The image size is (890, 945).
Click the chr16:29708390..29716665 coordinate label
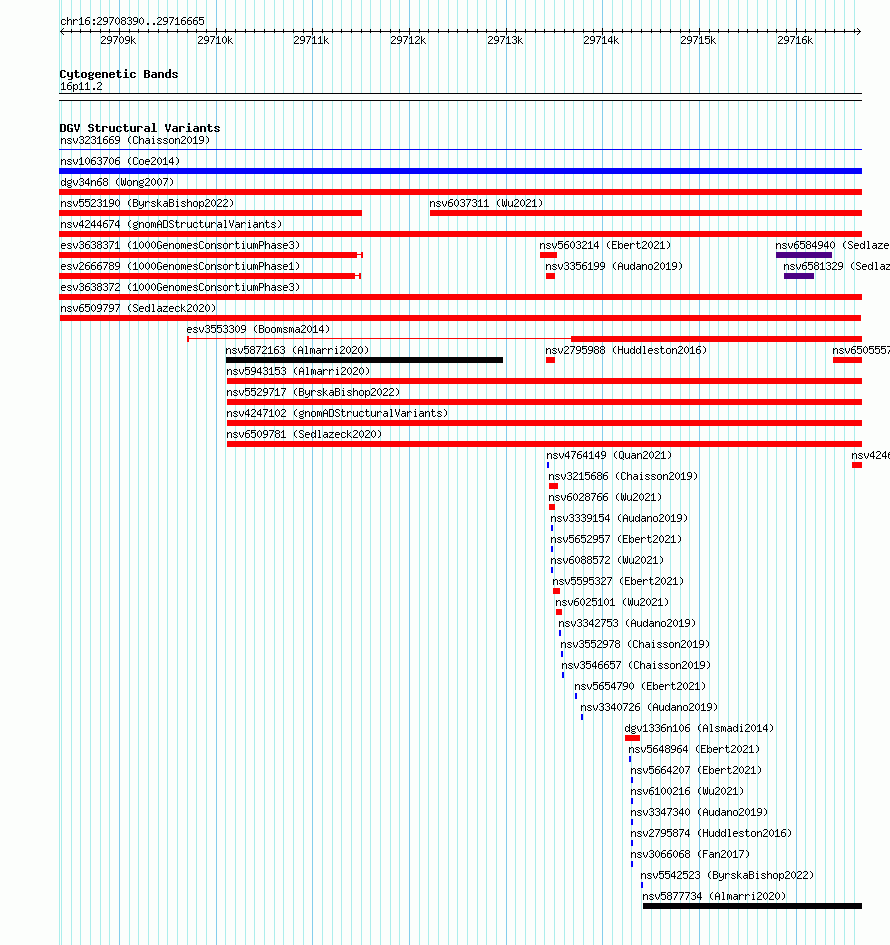pos(133,22)
